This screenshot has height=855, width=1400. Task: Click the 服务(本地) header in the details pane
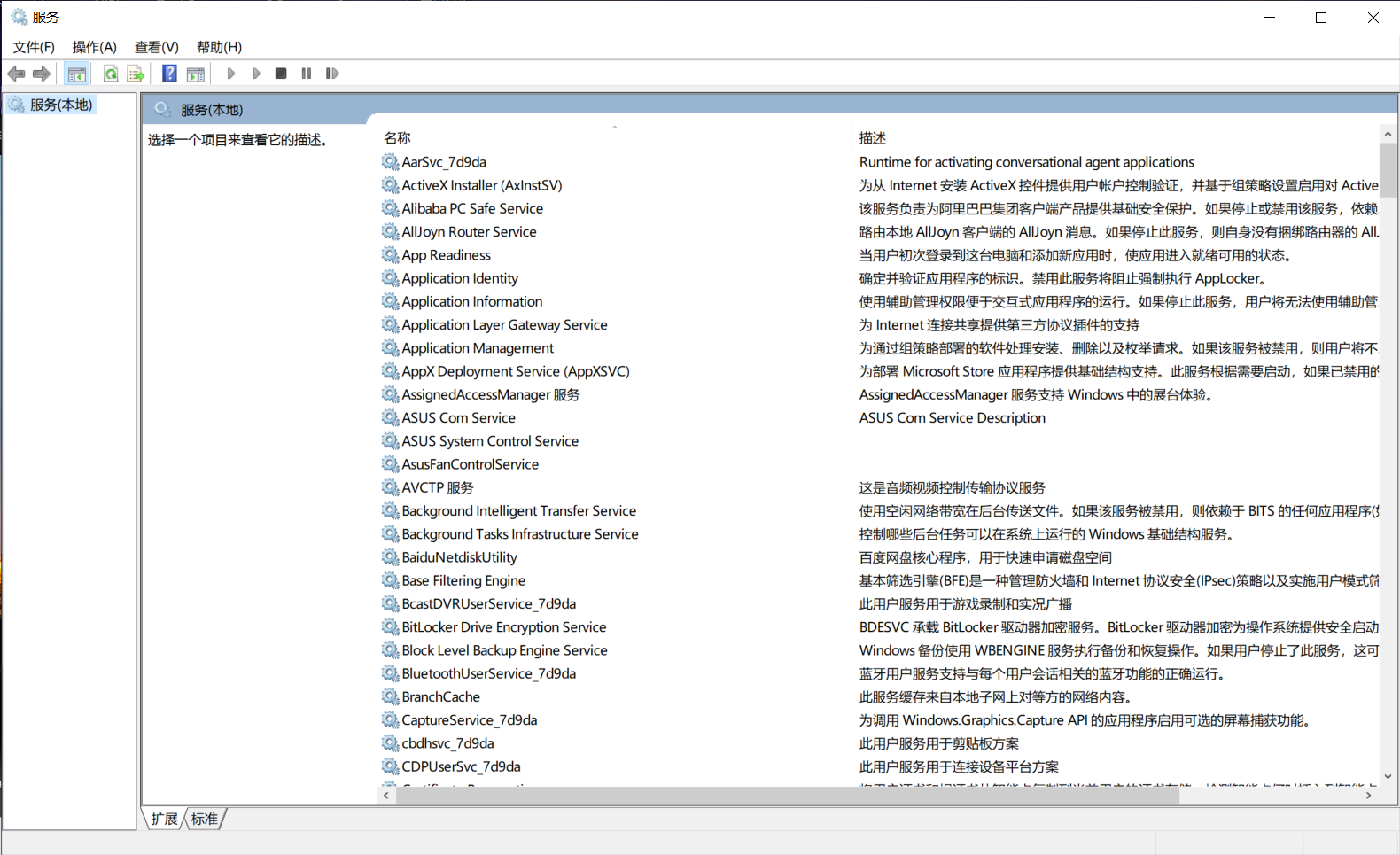pyautogui.click(x=212, y=110)
